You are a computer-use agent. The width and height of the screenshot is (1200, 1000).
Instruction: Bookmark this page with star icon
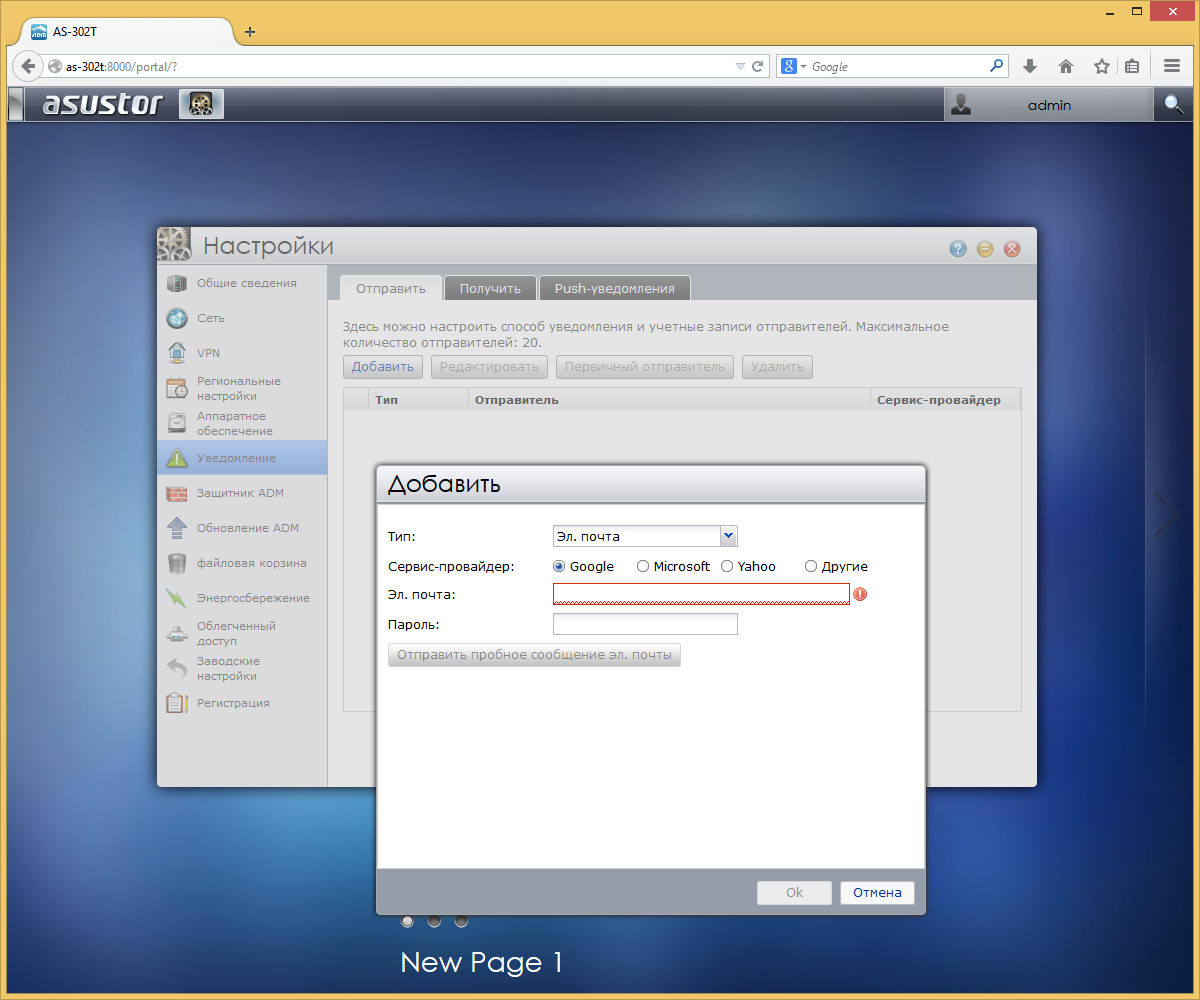[1102, 66]
